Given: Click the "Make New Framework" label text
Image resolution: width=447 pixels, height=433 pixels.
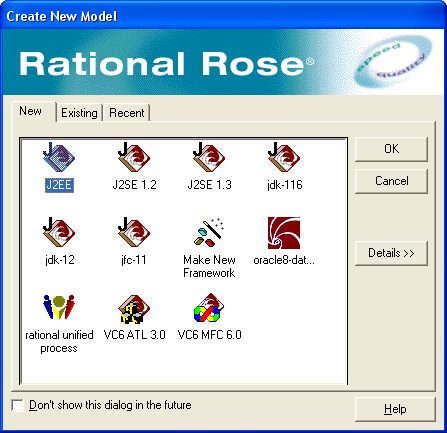Looking at the screenshot, I should (209, 266).
